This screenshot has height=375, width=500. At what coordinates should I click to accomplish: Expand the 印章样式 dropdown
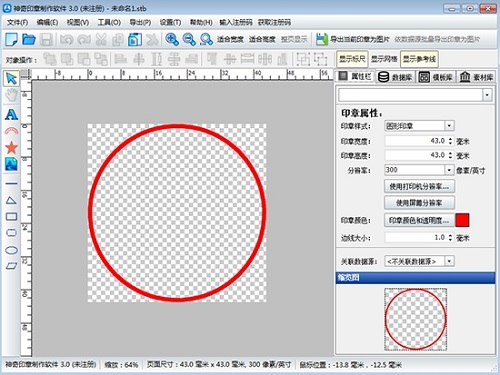tap(449, 126)
